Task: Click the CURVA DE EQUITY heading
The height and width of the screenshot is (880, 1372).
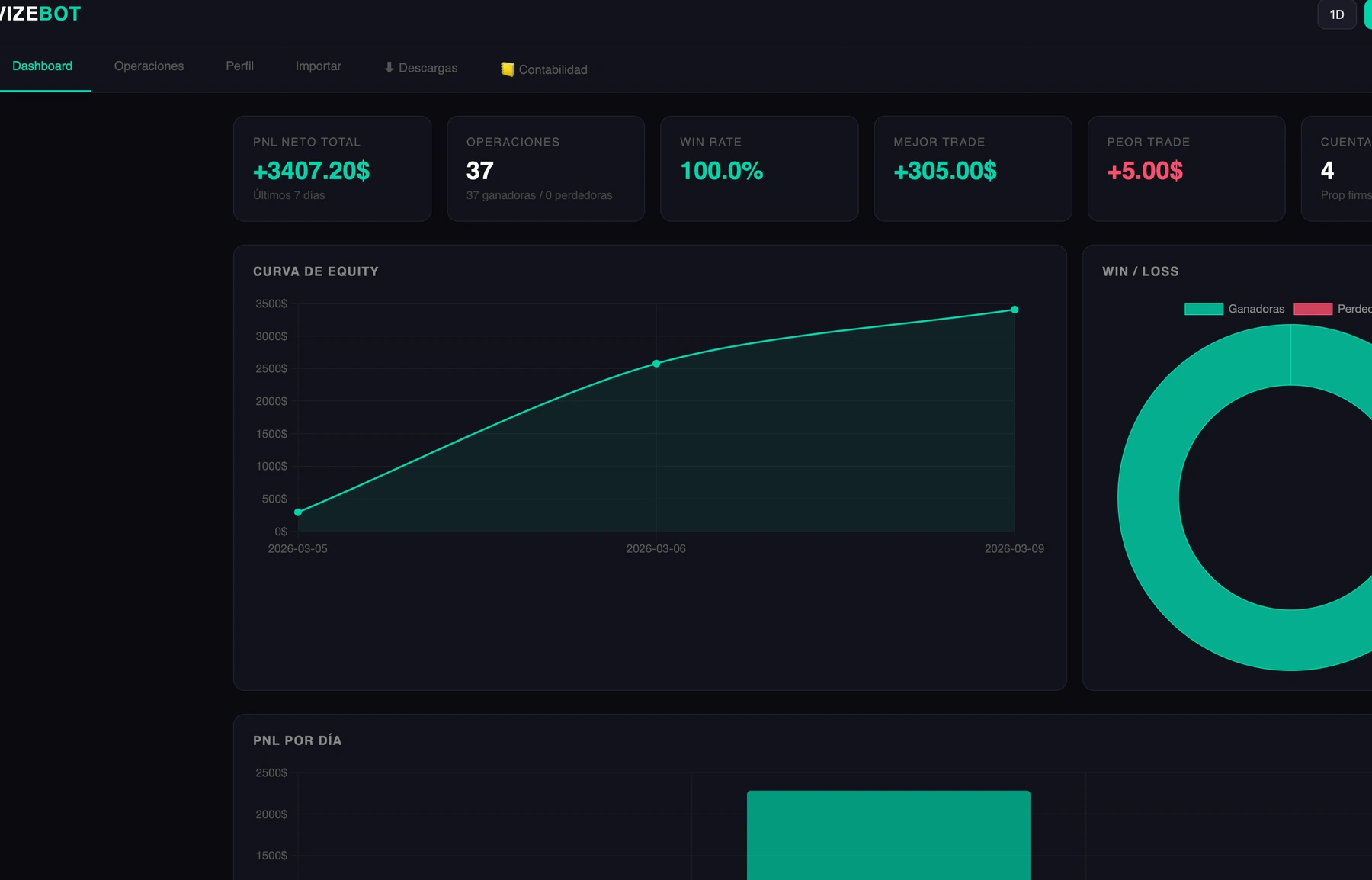Action: (316, 271)
